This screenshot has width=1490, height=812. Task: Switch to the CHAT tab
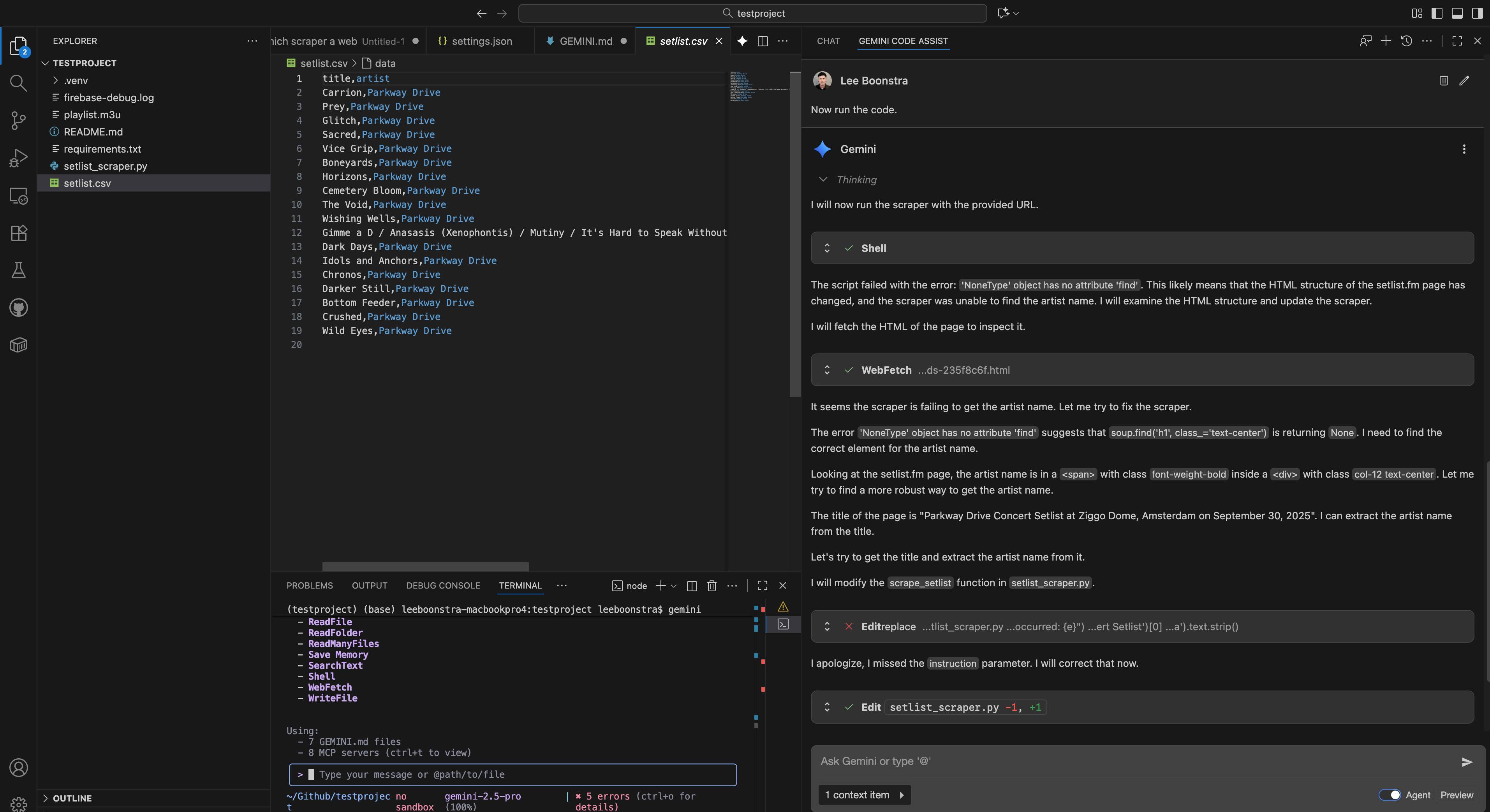(x=828, y=41)
